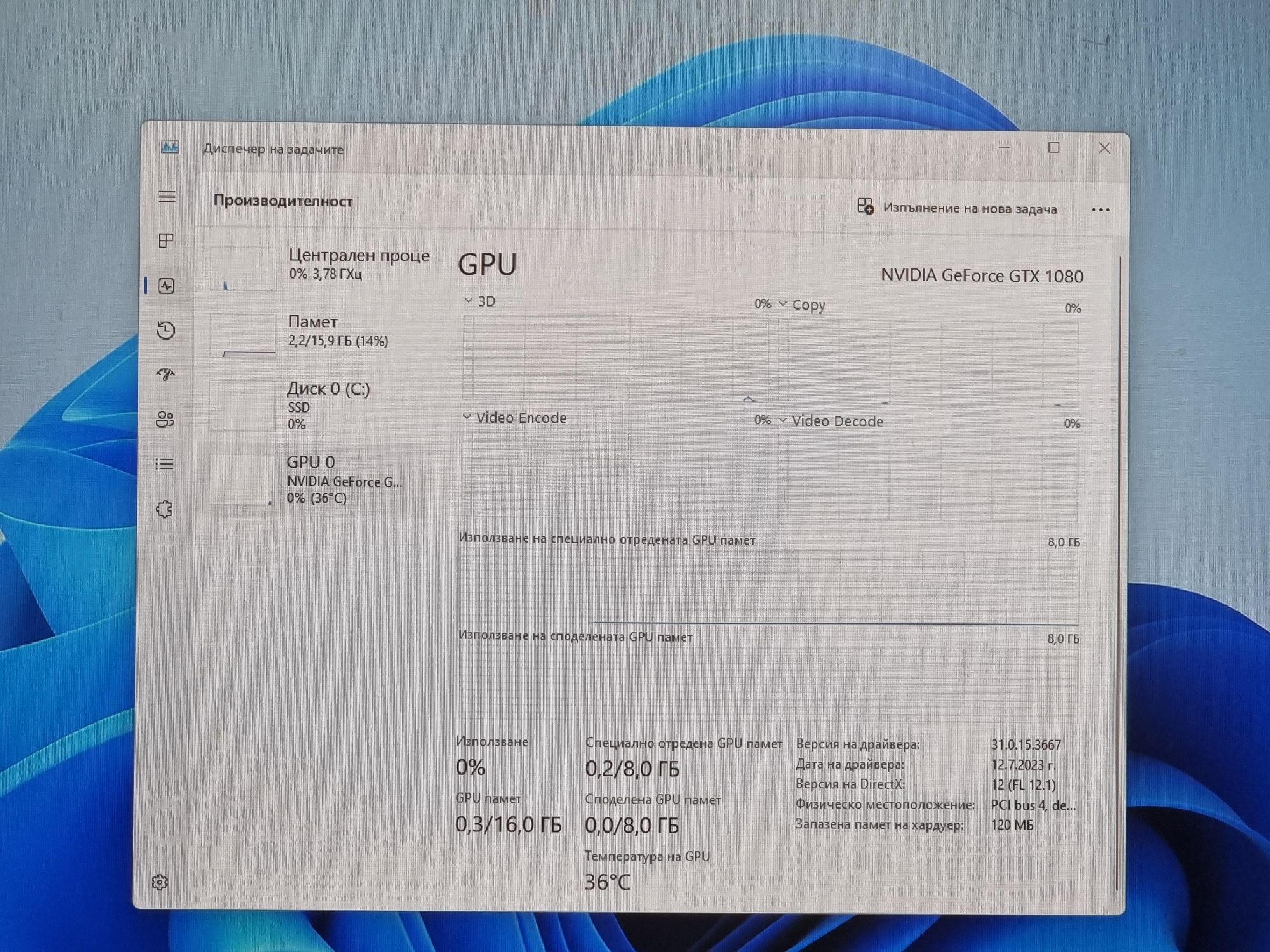Click the 'Производителност' page heading
The height and width of the screenshot is (952, 1270).
click(283, 201)
